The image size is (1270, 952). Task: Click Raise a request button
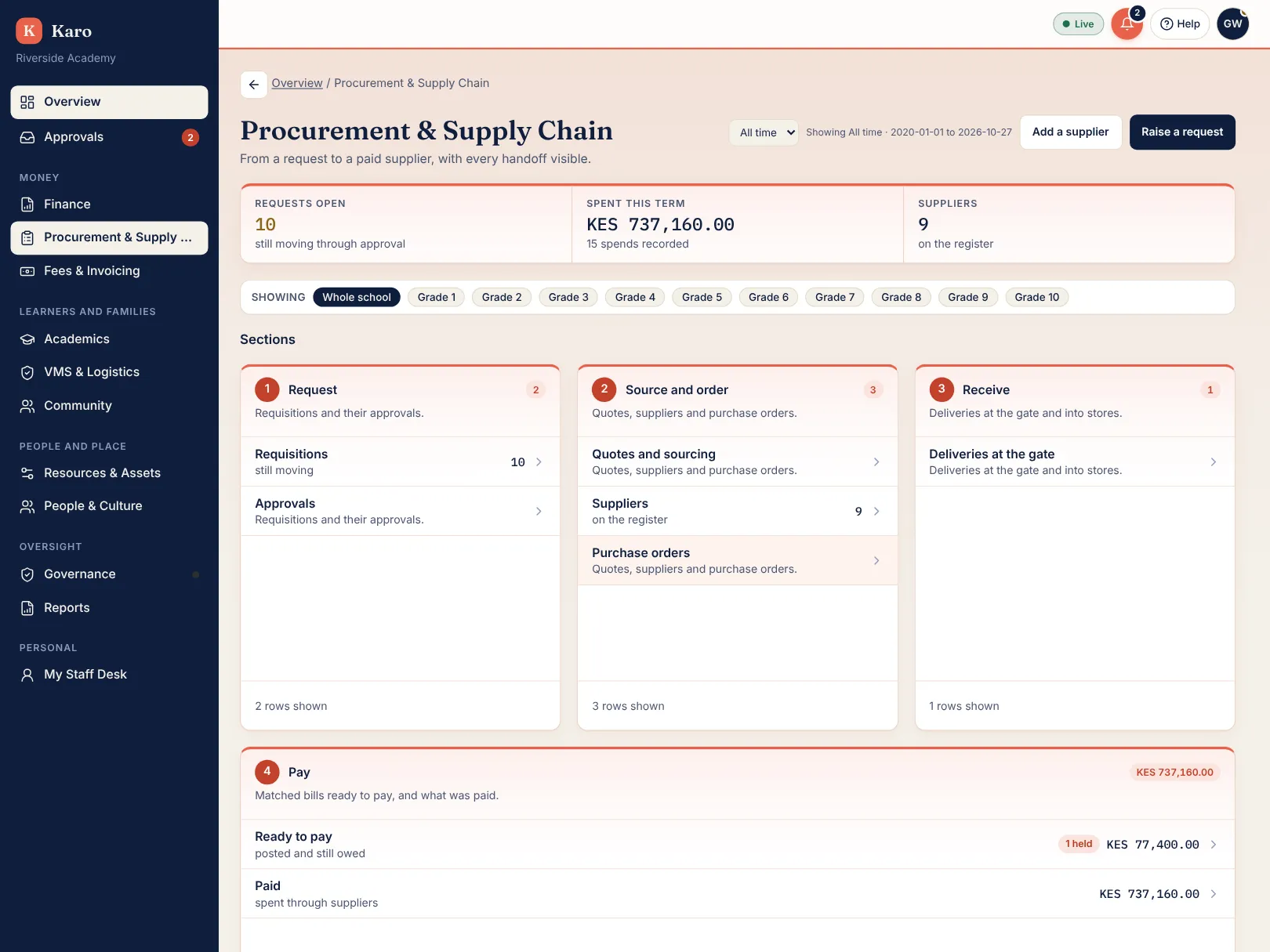tap(1182, 132)
